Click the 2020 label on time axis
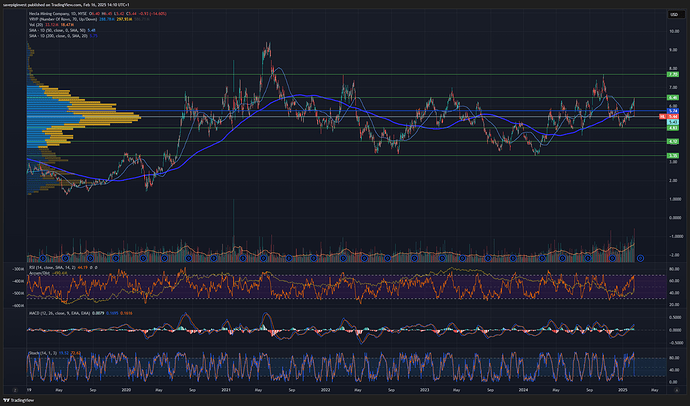690x406 pixels. [x=126, y=390]
